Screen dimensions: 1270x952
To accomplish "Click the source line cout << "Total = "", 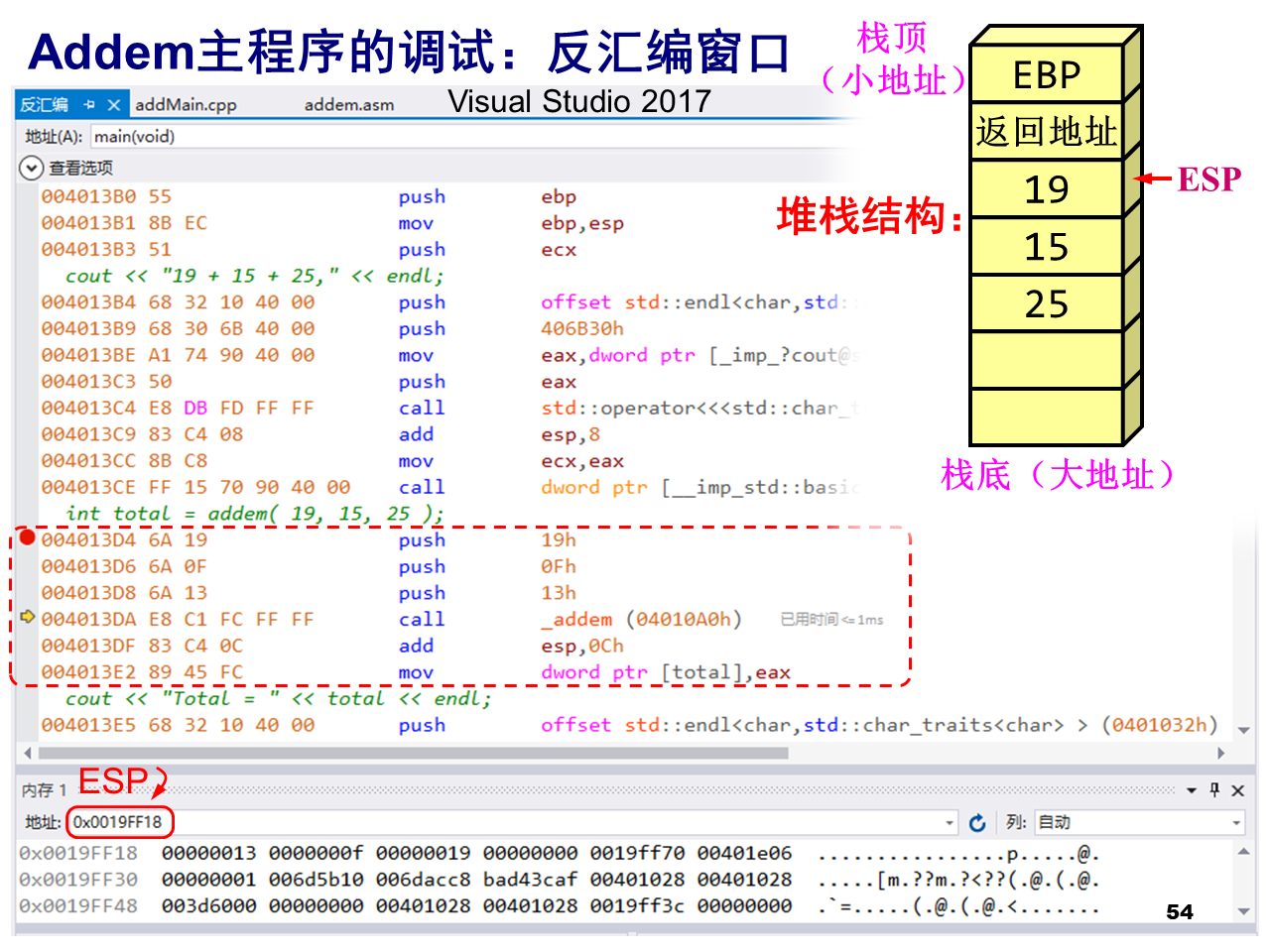I will (278, 698).
